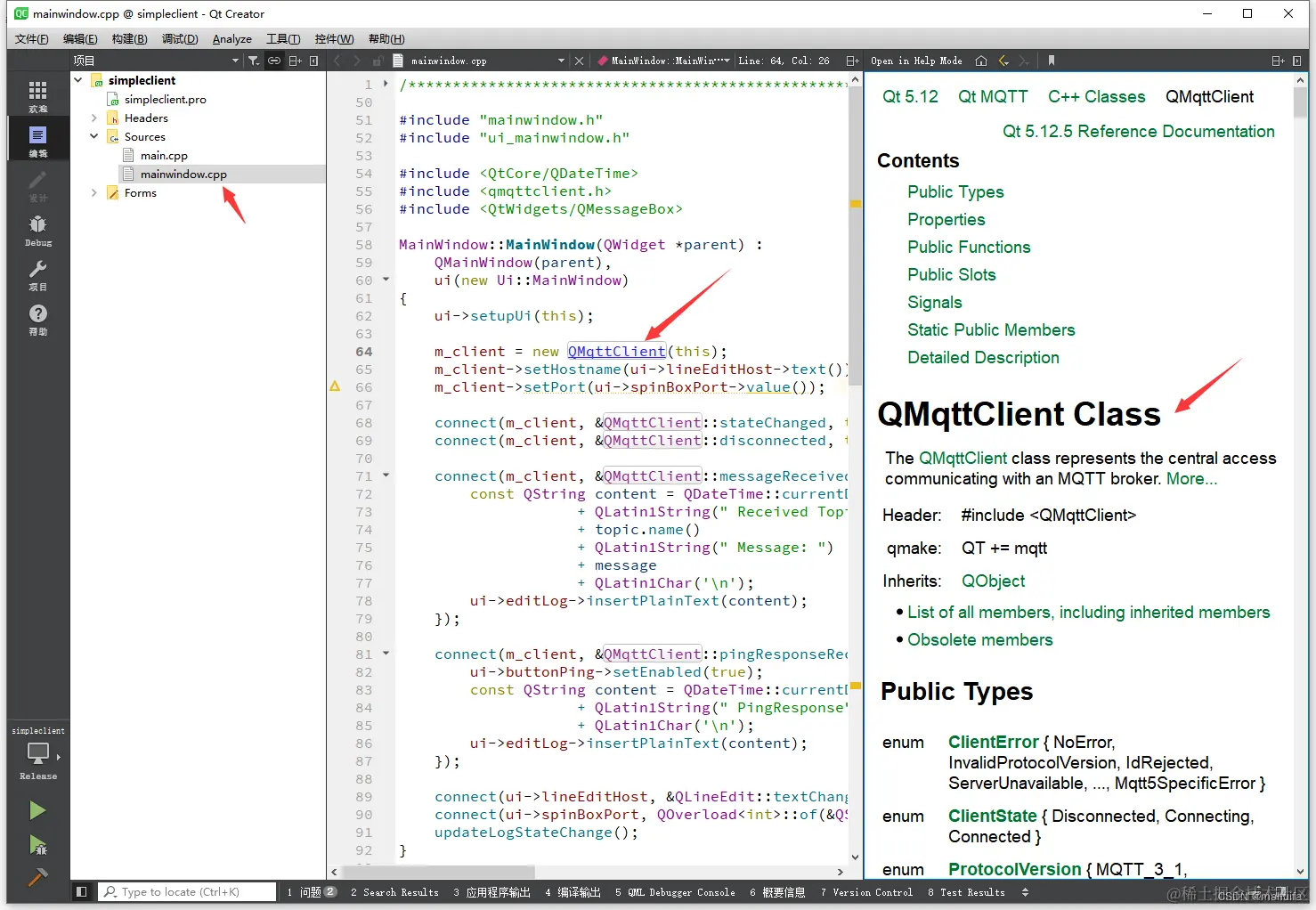Open the 编辑(E) menu

pyautogui.click(x=80, y=39)
